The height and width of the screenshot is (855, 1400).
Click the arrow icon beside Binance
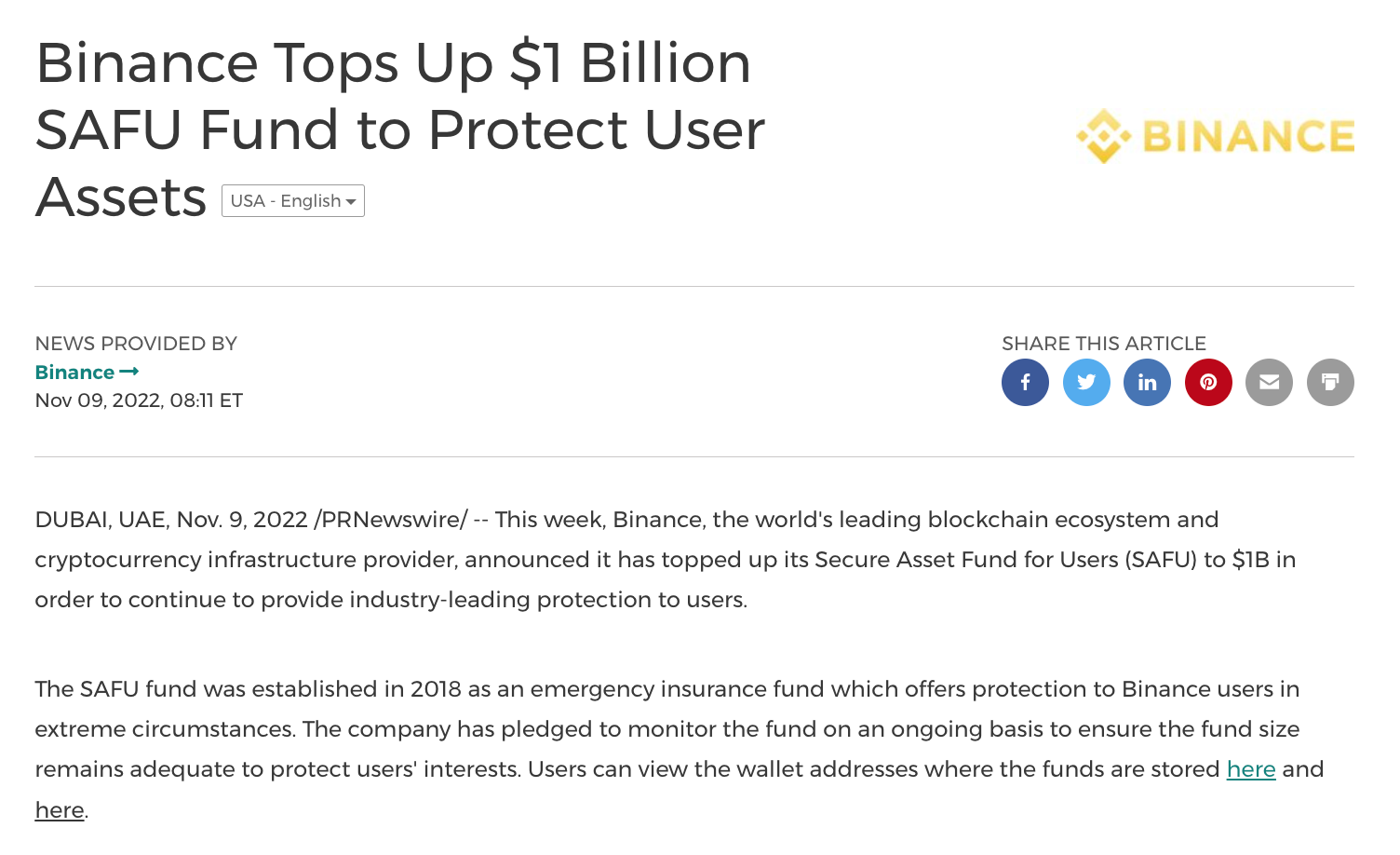129,372
